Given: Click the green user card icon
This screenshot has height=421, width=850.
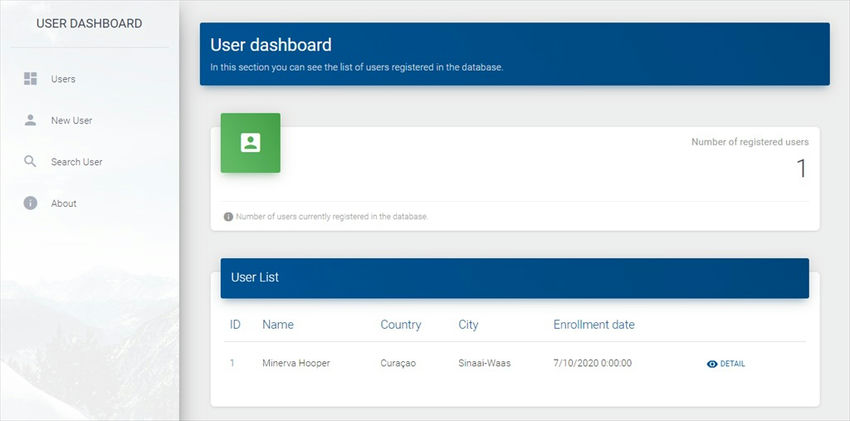Looking at the screenshot, I should pos(250,143).
